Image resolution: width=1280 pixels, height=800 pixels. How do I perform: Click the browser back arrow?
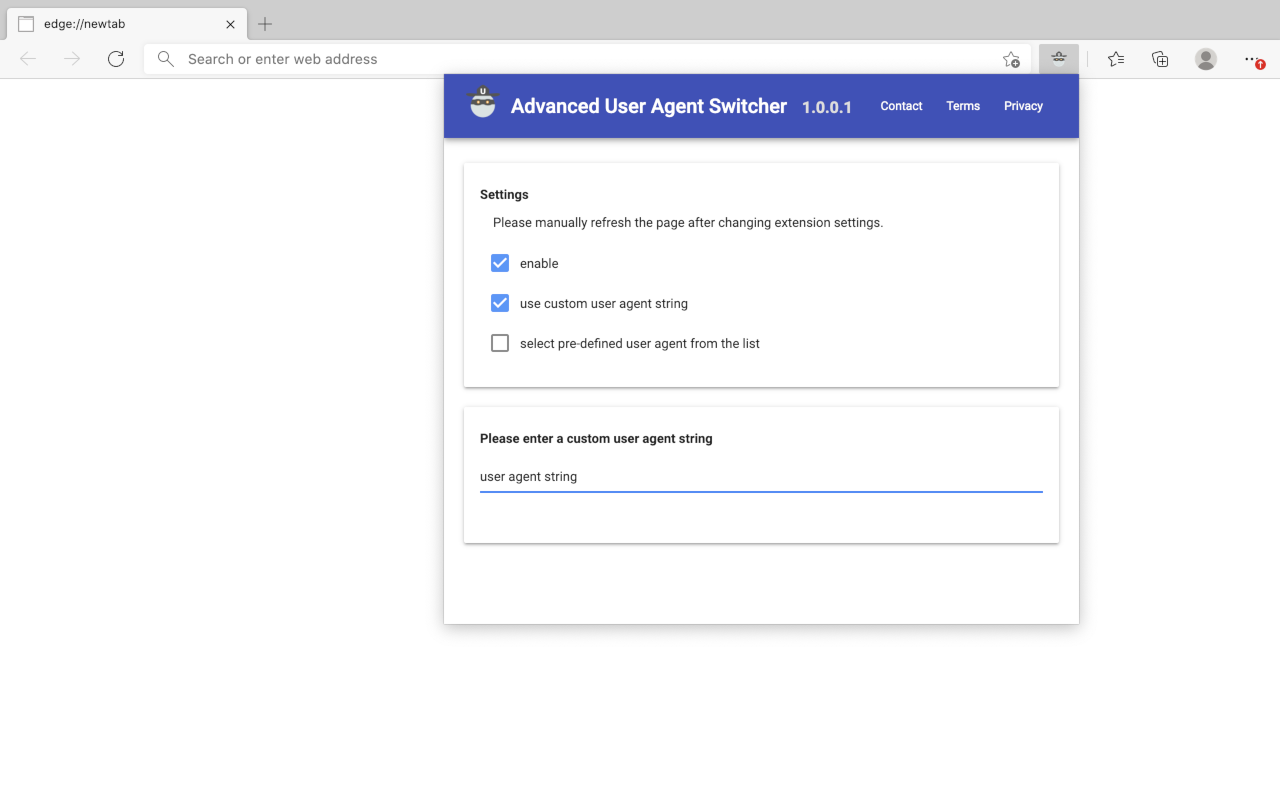[28, 59]
